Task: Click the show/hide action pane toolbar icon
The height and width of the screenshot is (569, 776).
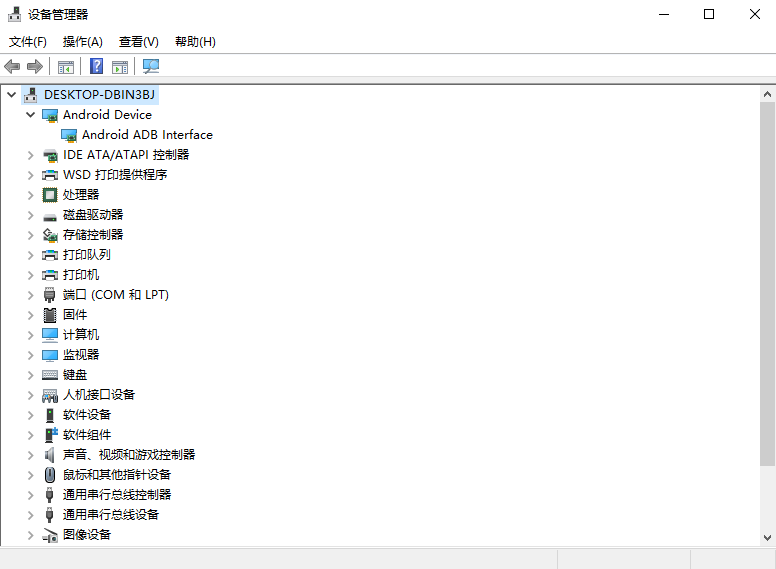Action: click(120, 66)
